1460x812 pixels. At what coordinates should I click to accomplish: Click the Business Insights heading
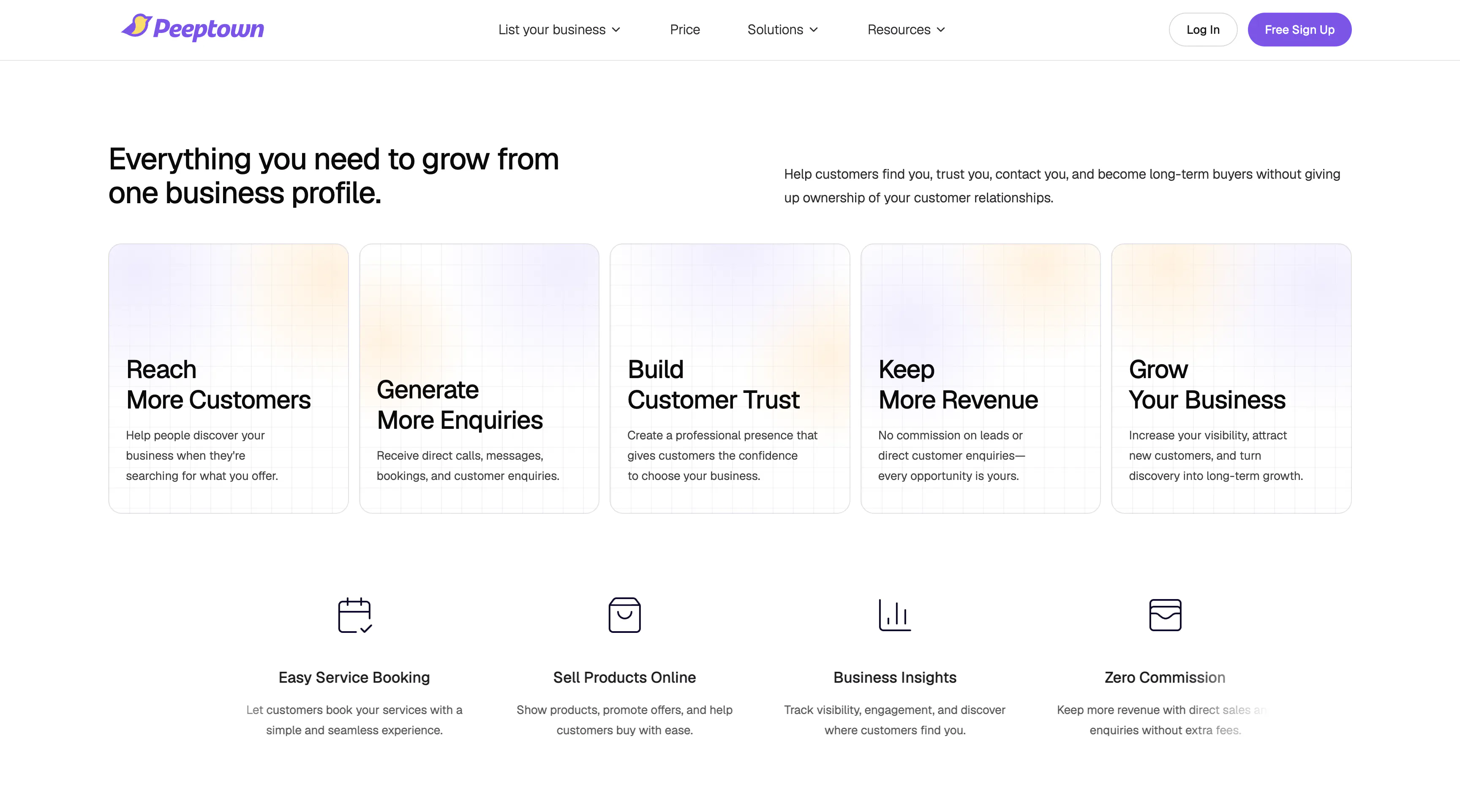coord(895,678)
